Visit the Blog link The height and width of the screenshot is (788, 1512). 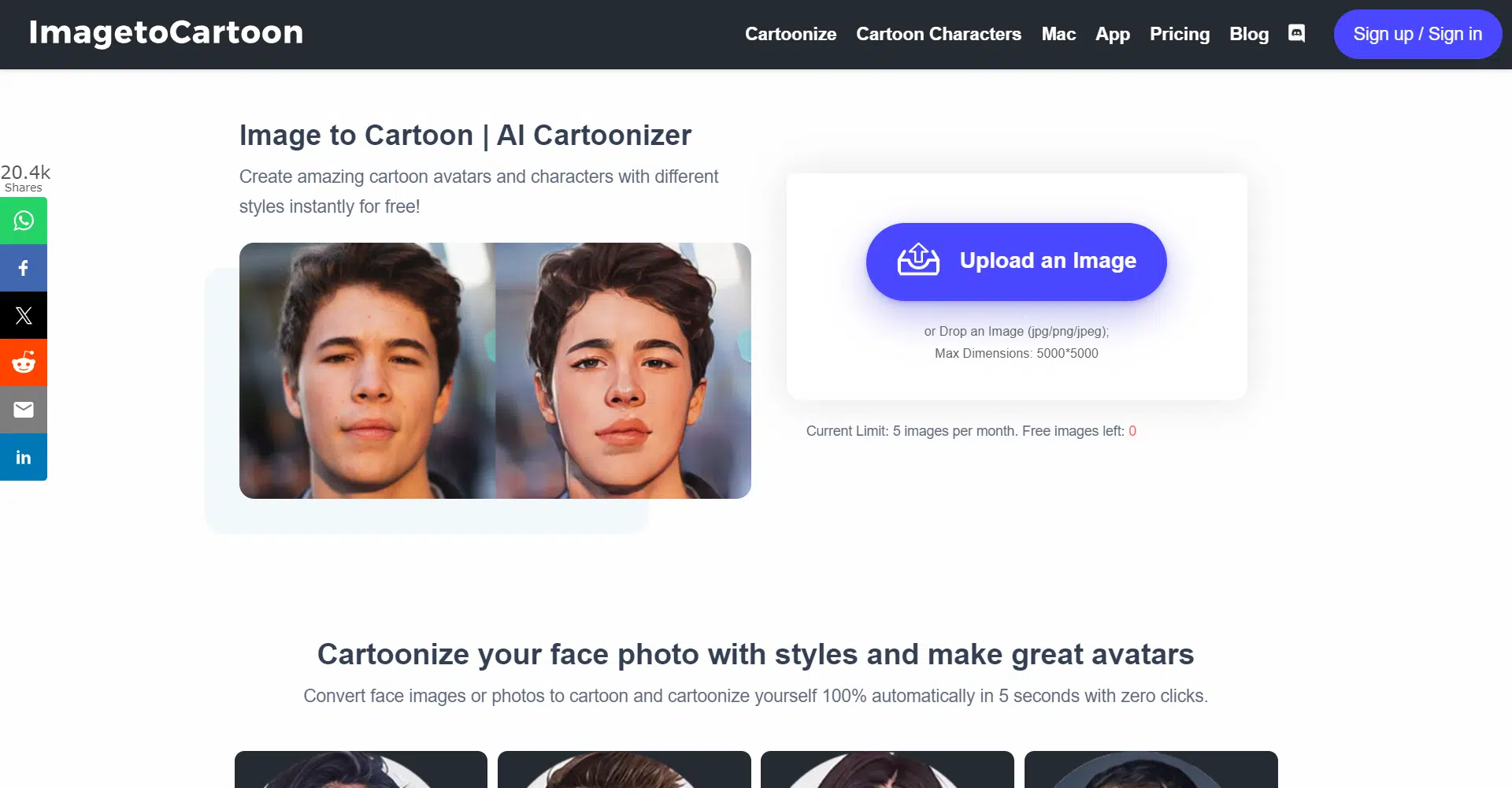click(x=1248, y=34)
